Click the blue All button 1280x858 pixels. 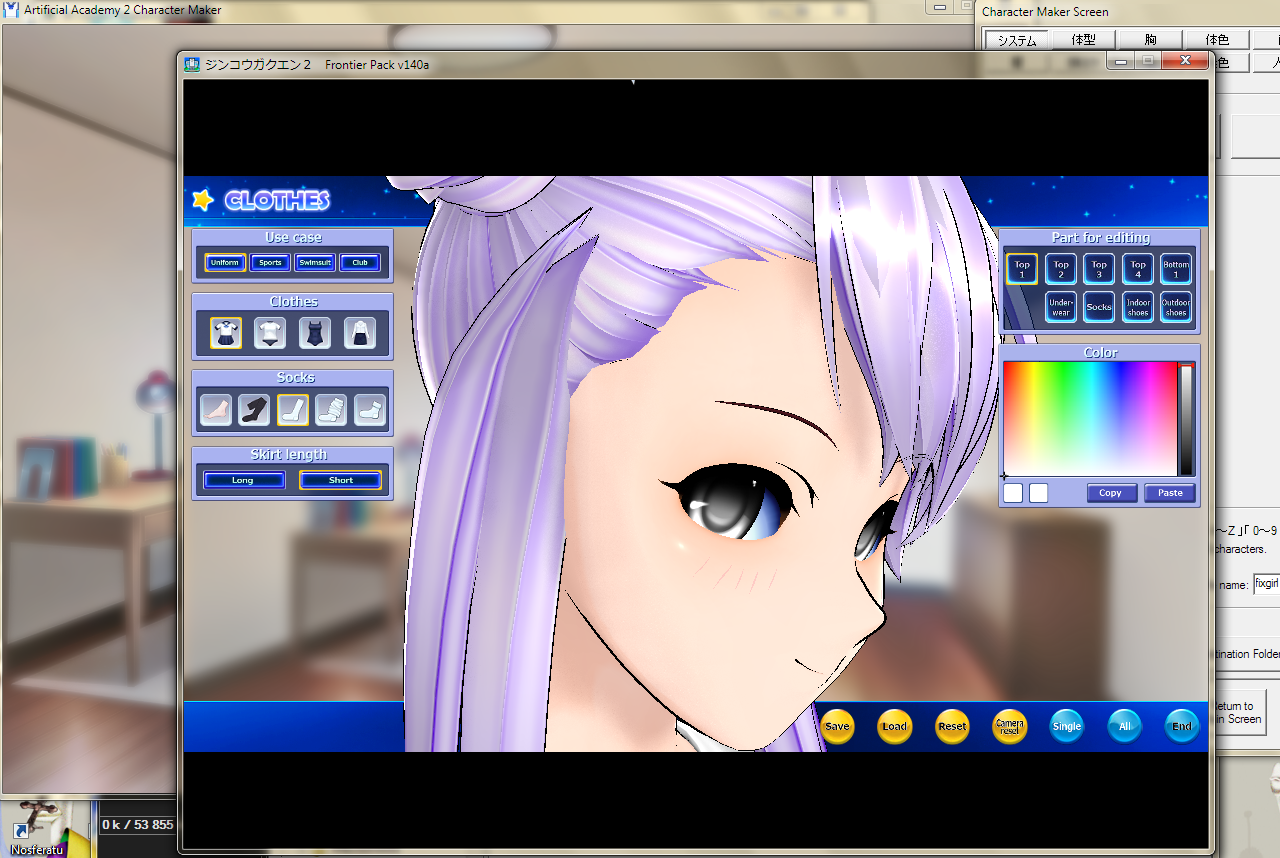point(1125,726)
